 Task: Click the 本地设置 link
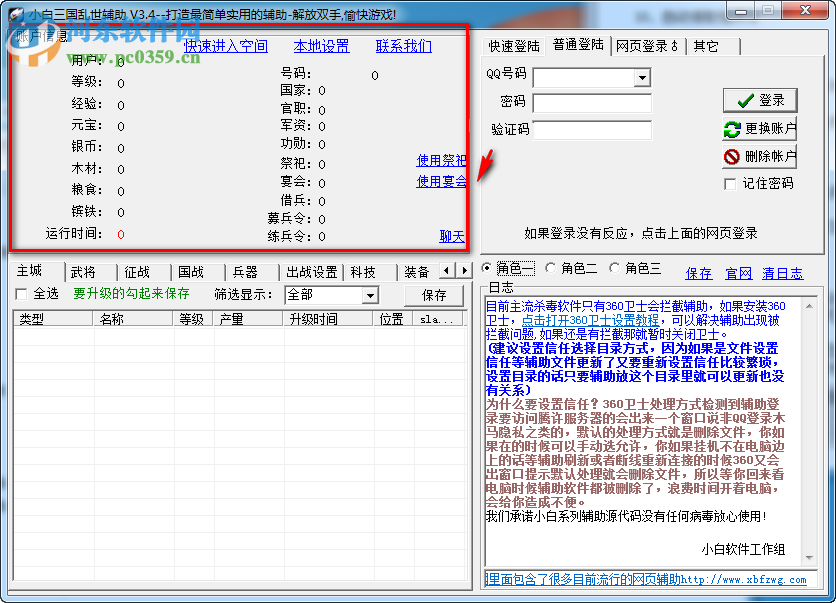[321, 46]
